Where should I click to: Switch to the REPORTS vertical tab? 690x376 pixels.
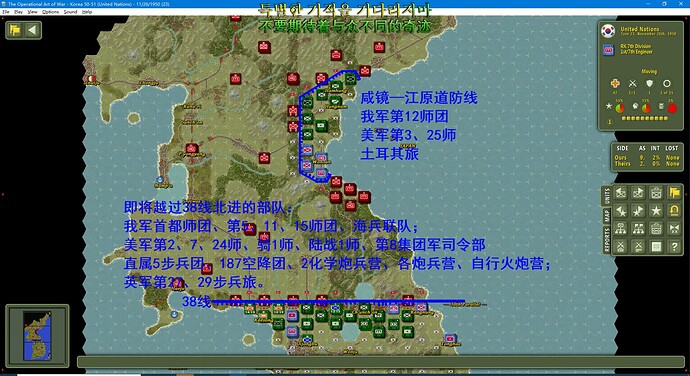pyautogui.click(x=607, y=240)
